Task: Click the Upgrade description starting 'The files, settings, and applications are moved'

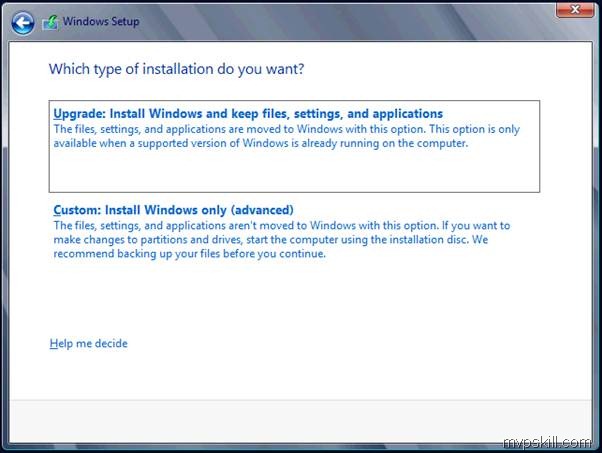Action: [x=286, y=136]
